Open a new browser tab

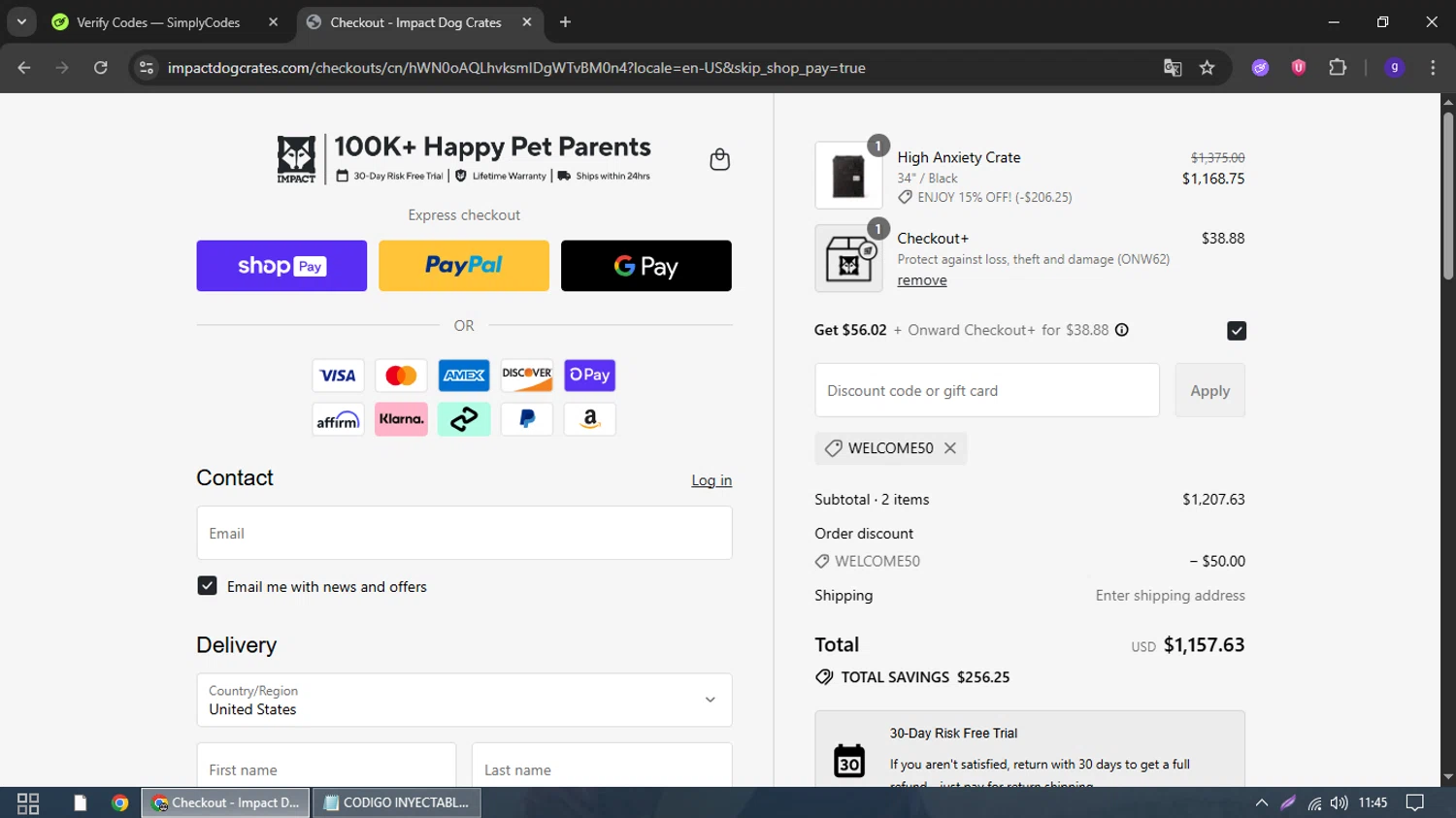tap(565, 22)
